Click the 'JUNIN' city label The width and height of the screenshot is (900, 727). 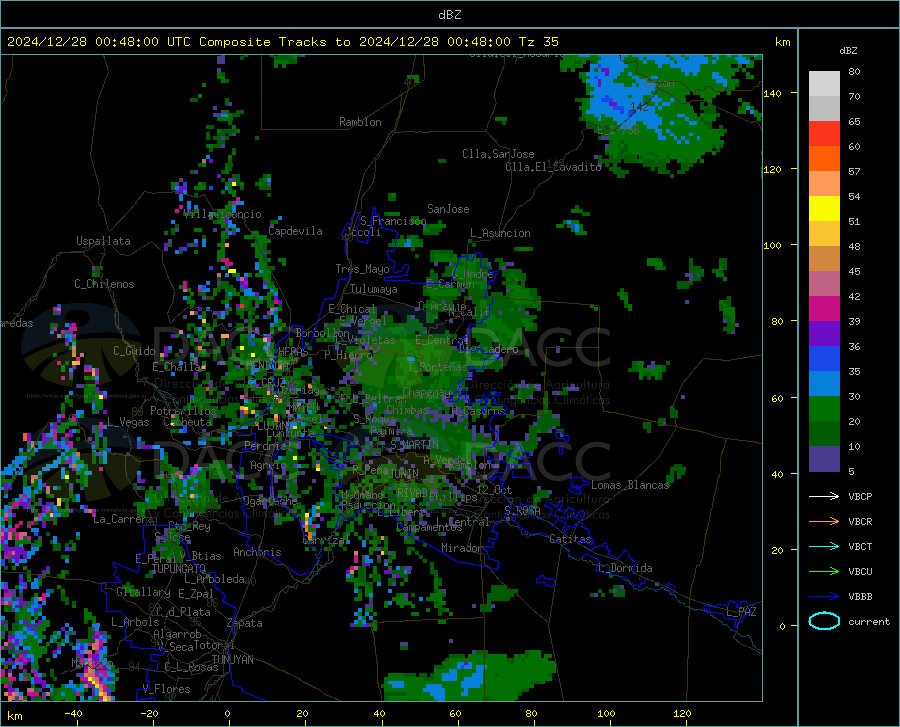[x=404, y=474]
